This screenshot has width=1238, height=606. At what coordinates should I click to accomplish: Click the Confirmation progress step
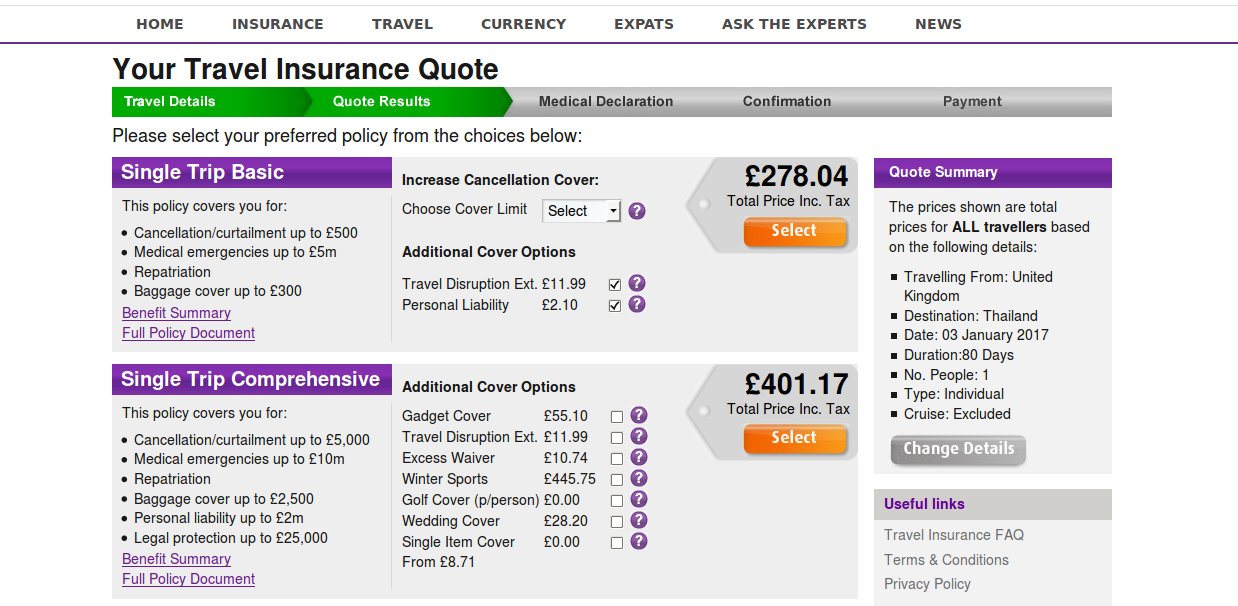tap(787, 101)
